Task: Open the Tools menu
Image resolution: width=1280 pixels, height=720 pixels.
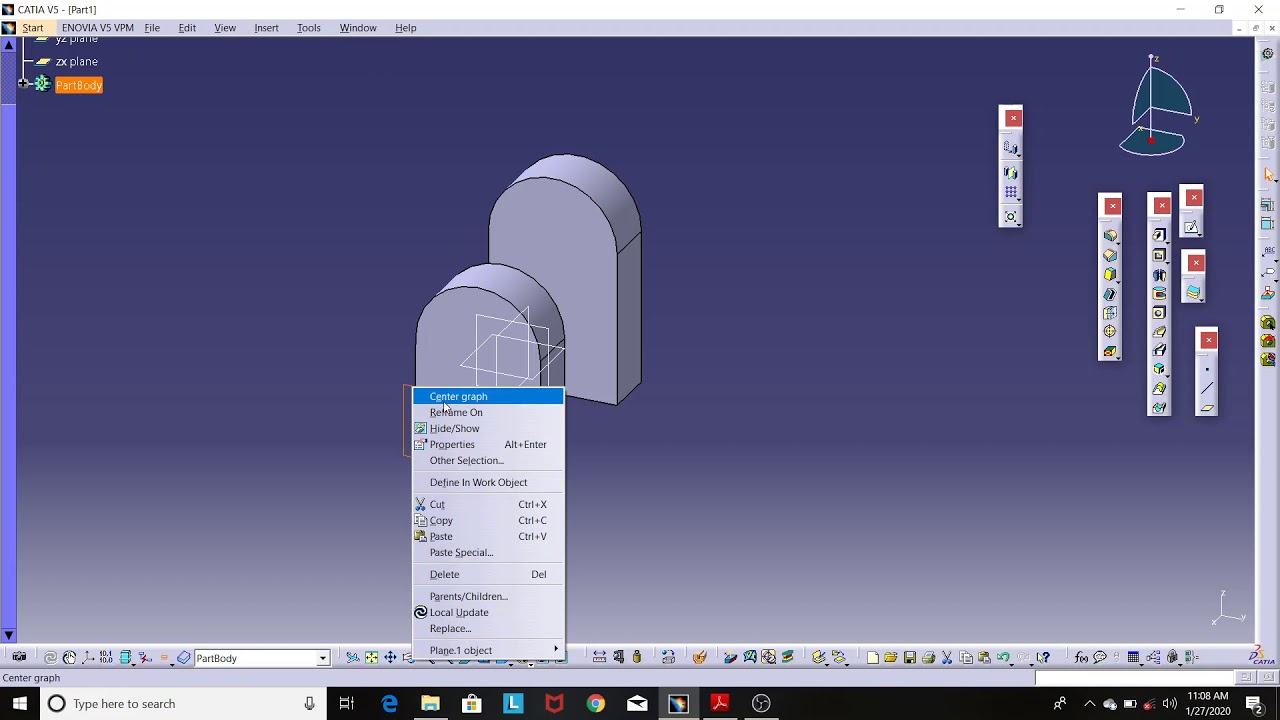Action: [x=308, y=28]
